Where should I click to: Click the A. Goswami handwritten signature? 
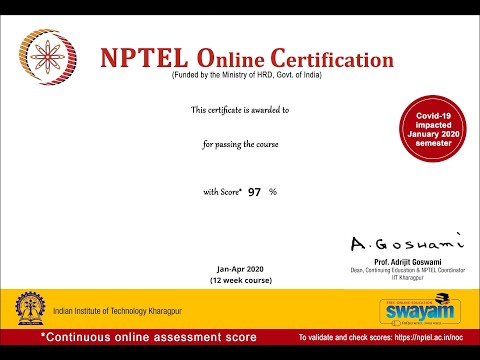pyautogui.click(x=407, y=242)
